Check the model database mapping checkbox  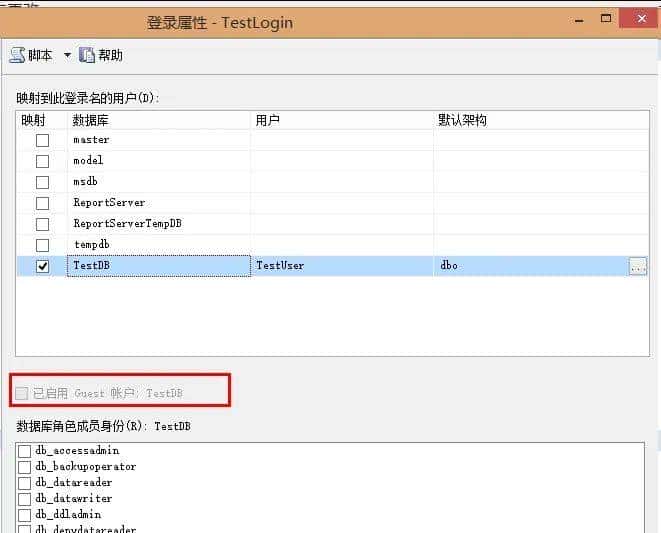click(x=43, y=162)
